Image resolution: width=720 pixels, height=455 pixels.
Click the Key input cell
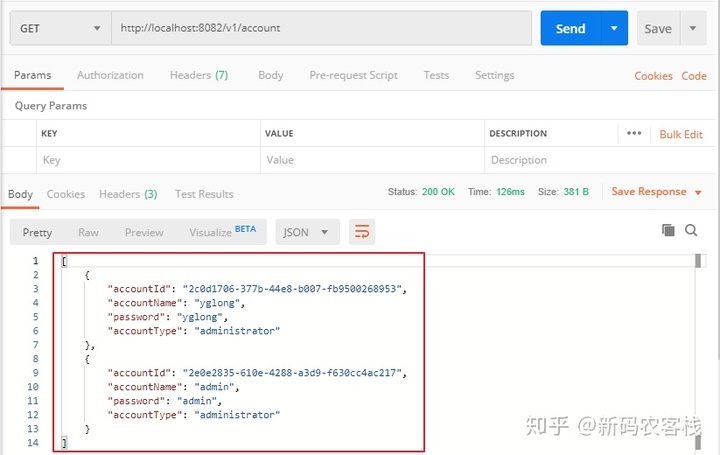coord(148,160)
